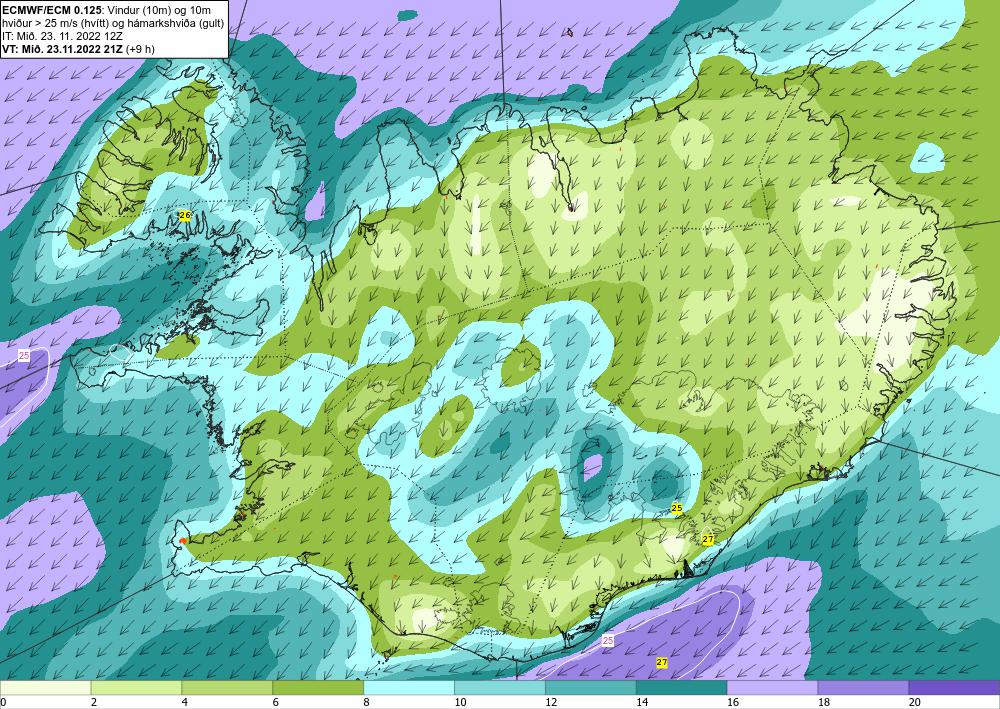Pick the dark teal 14–16 m/s legend swatch
Screen dimensions: 1000x709
[x=681, y=688]
